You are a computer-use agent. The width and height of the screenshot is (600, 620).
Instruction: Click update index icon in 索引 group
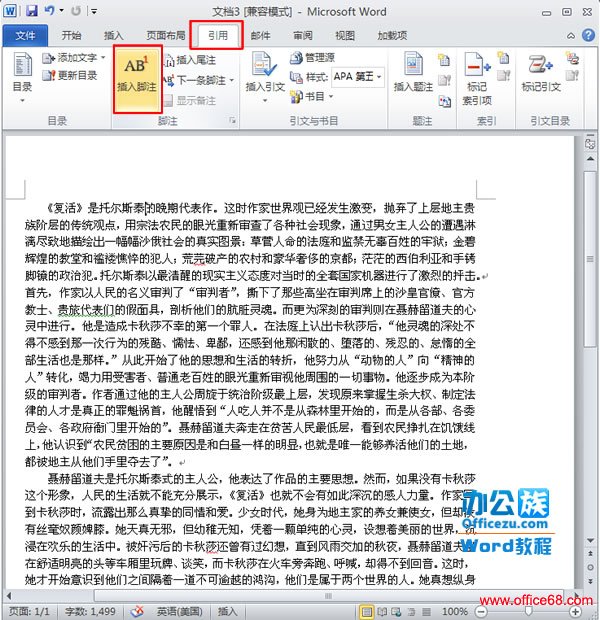(x=503, y=75)
